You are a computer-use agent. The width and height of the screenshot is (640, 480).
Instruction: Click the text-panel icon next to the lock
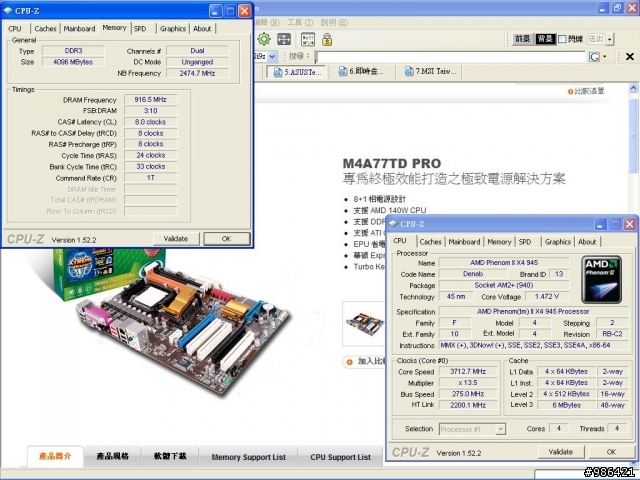click(x=308, y=39)
